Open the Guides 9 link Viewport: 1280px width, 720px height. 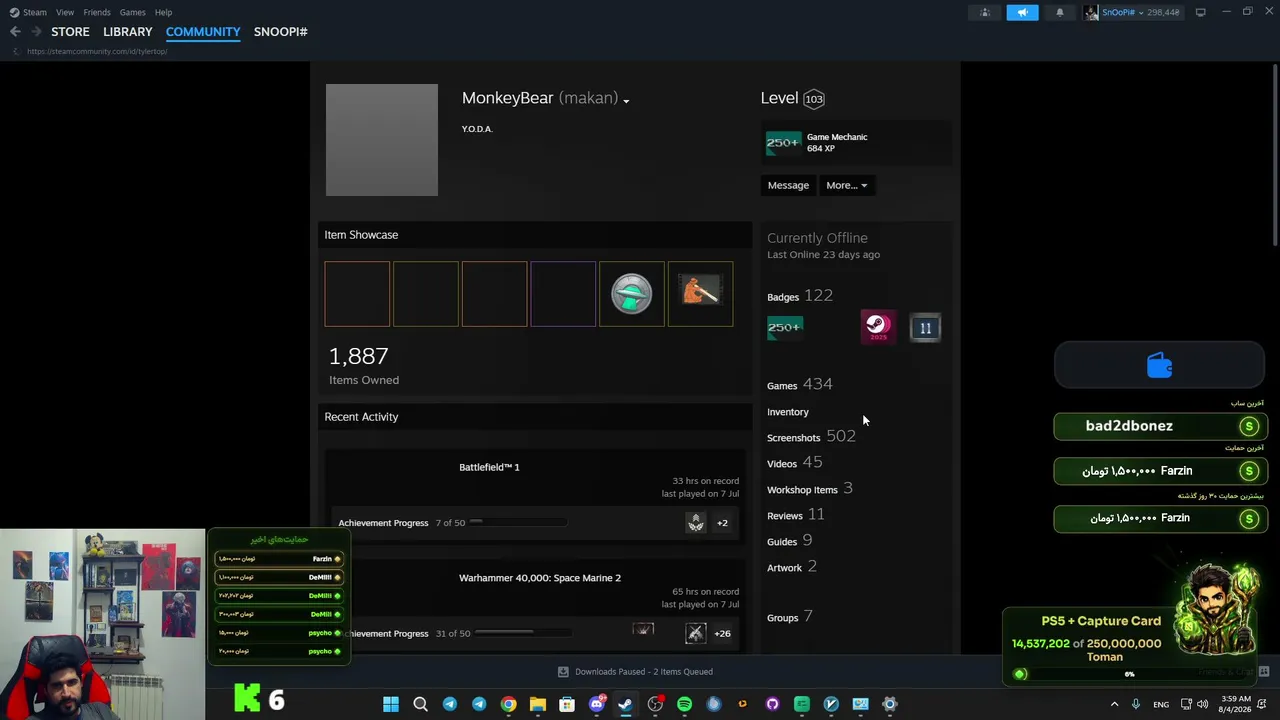tap(789, 541)
